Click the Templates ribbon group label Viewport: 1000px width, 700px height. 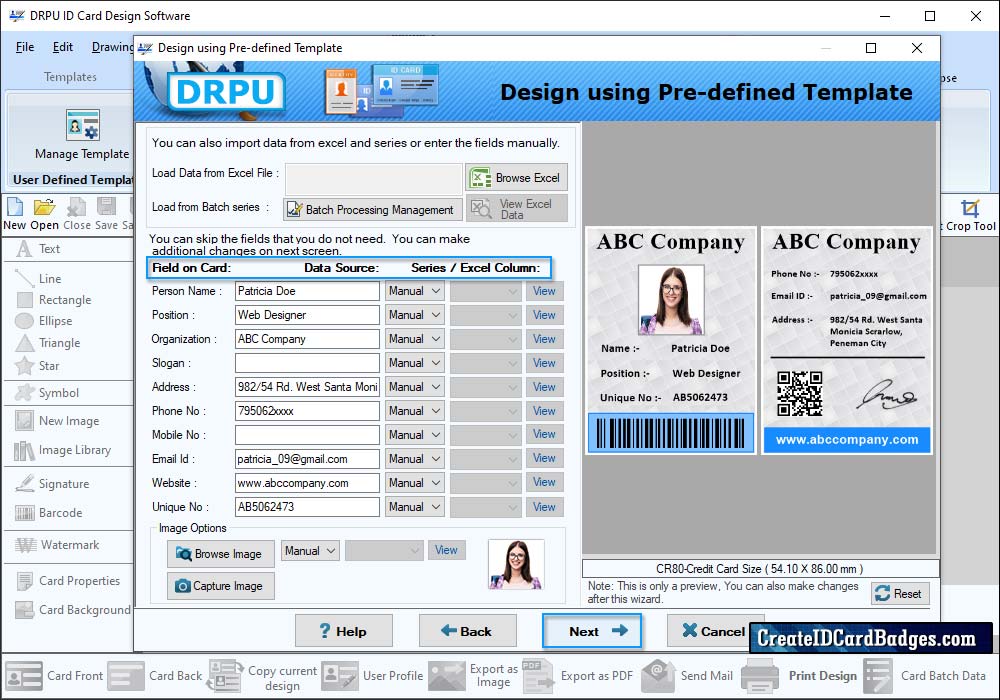pyautogui.click(x=70, y=77)
